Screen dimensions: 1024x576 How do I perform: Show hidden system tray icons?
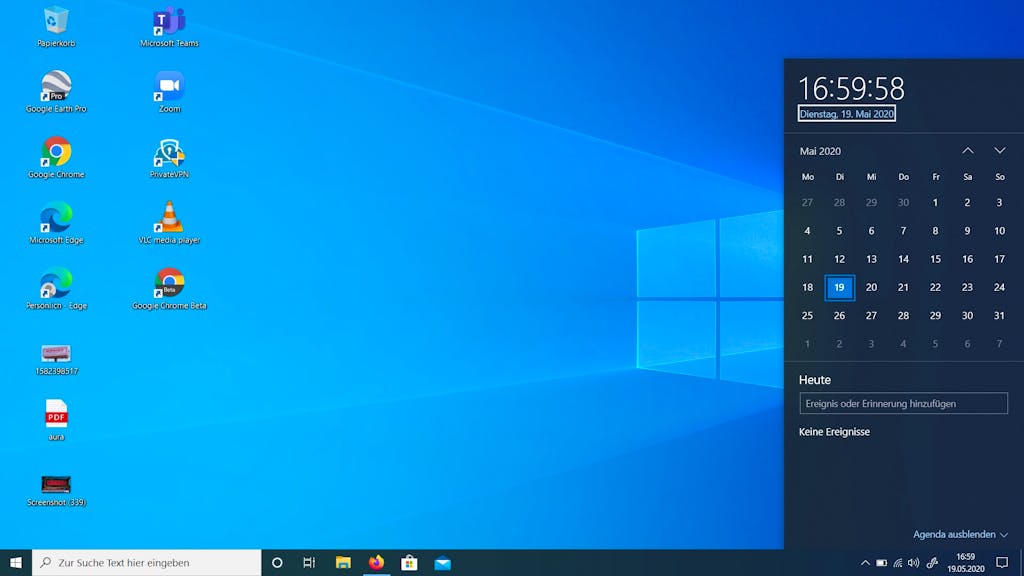[865, 562]
